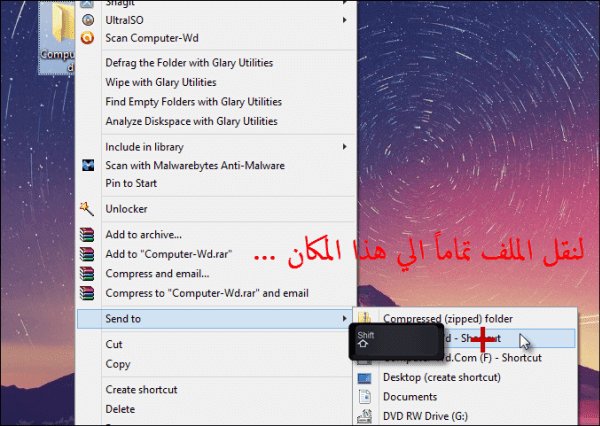This screenshot has width=600, height=426.
Task: Expand the Send to submenu arrow
Action: (x=345, y=318)
